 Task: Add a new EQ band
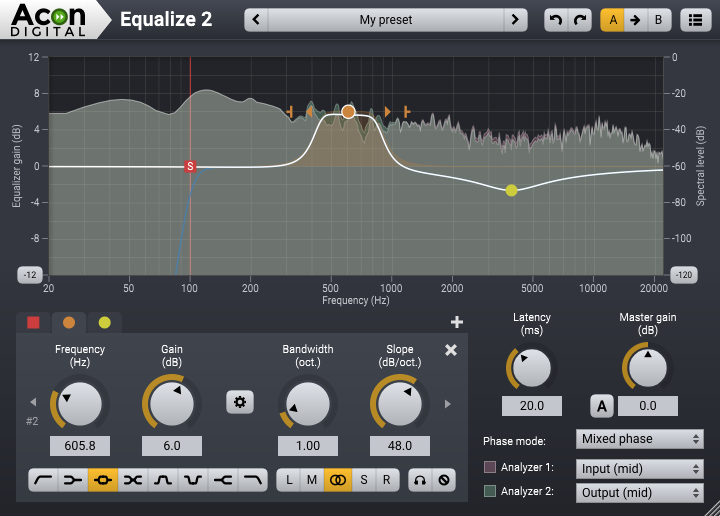(456, 322)
